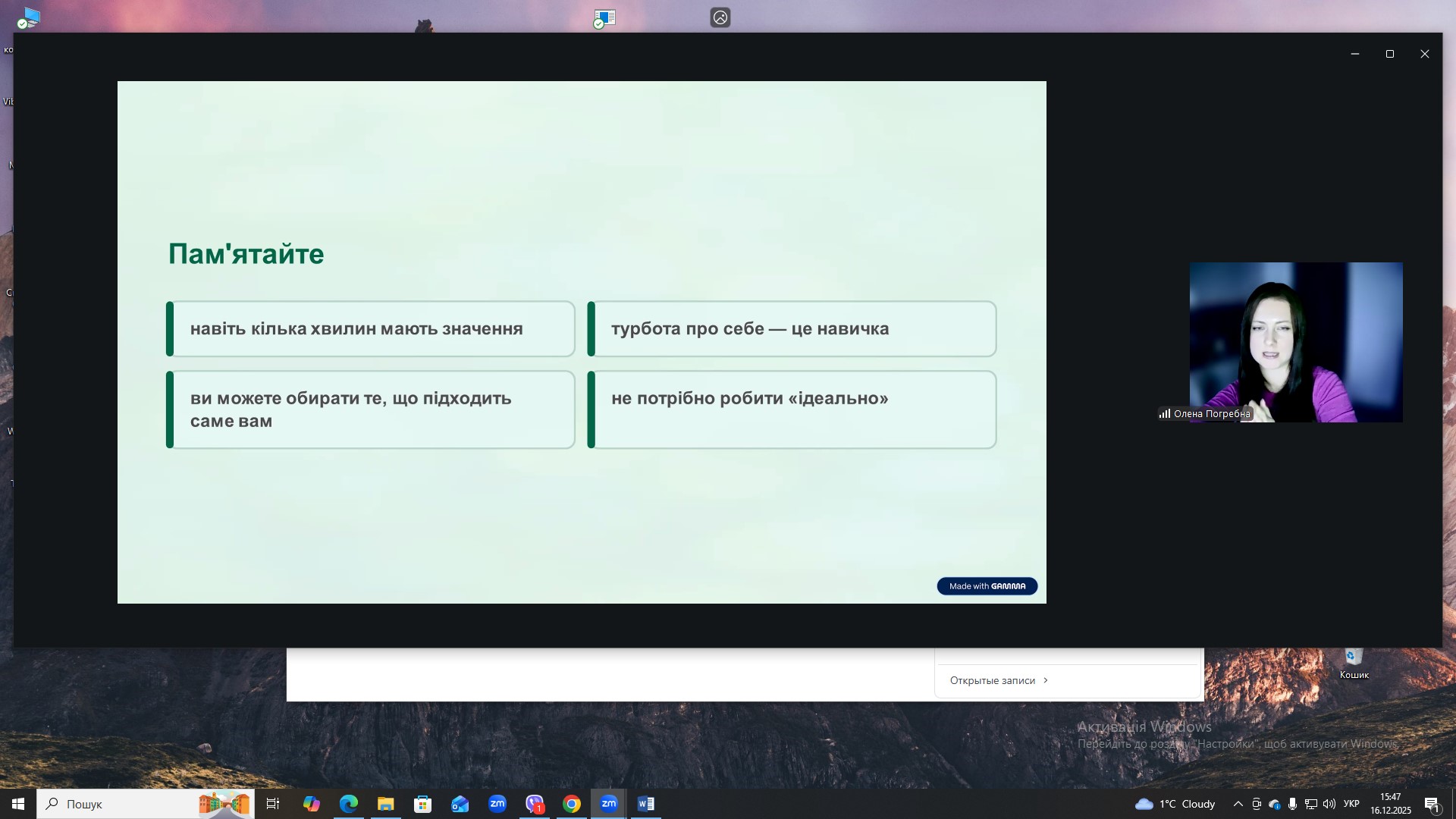The image size is (1456, 819).
Task: Open the Windows Start menu
Action: point(18,804)
